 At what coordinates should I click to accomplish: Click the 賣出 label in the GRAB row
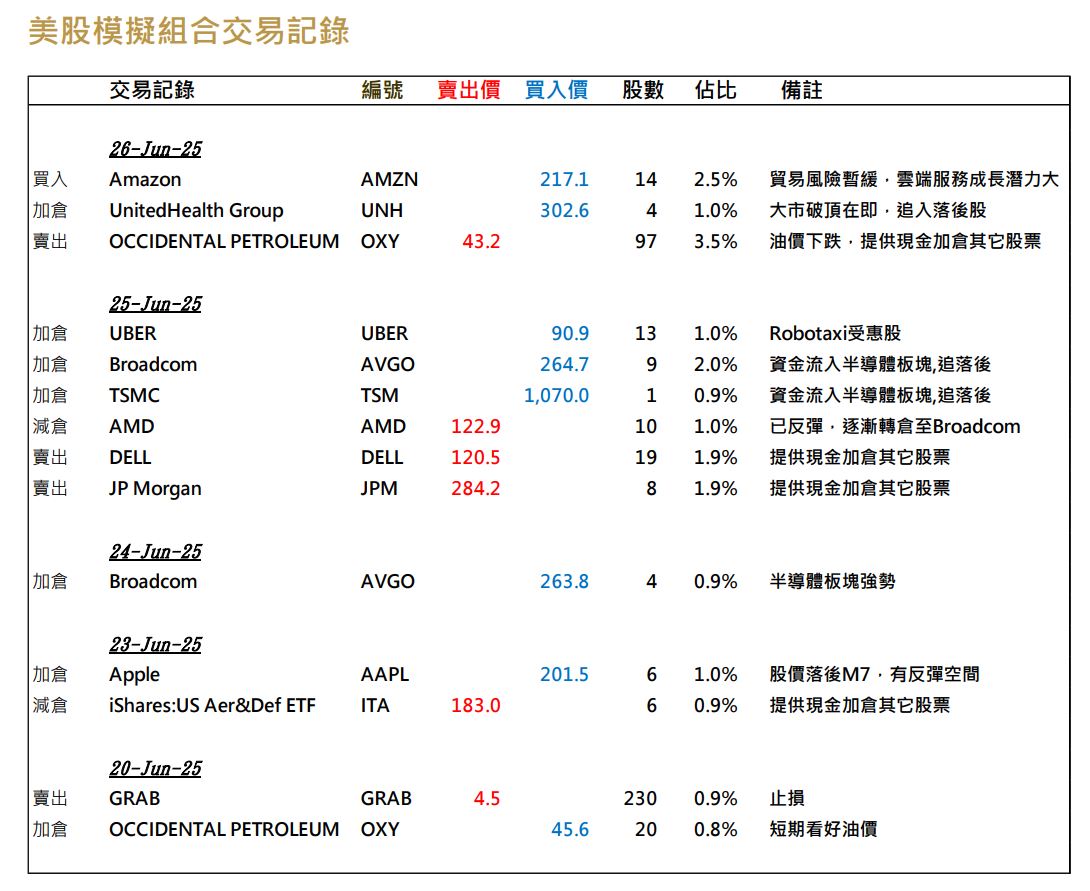50,799
